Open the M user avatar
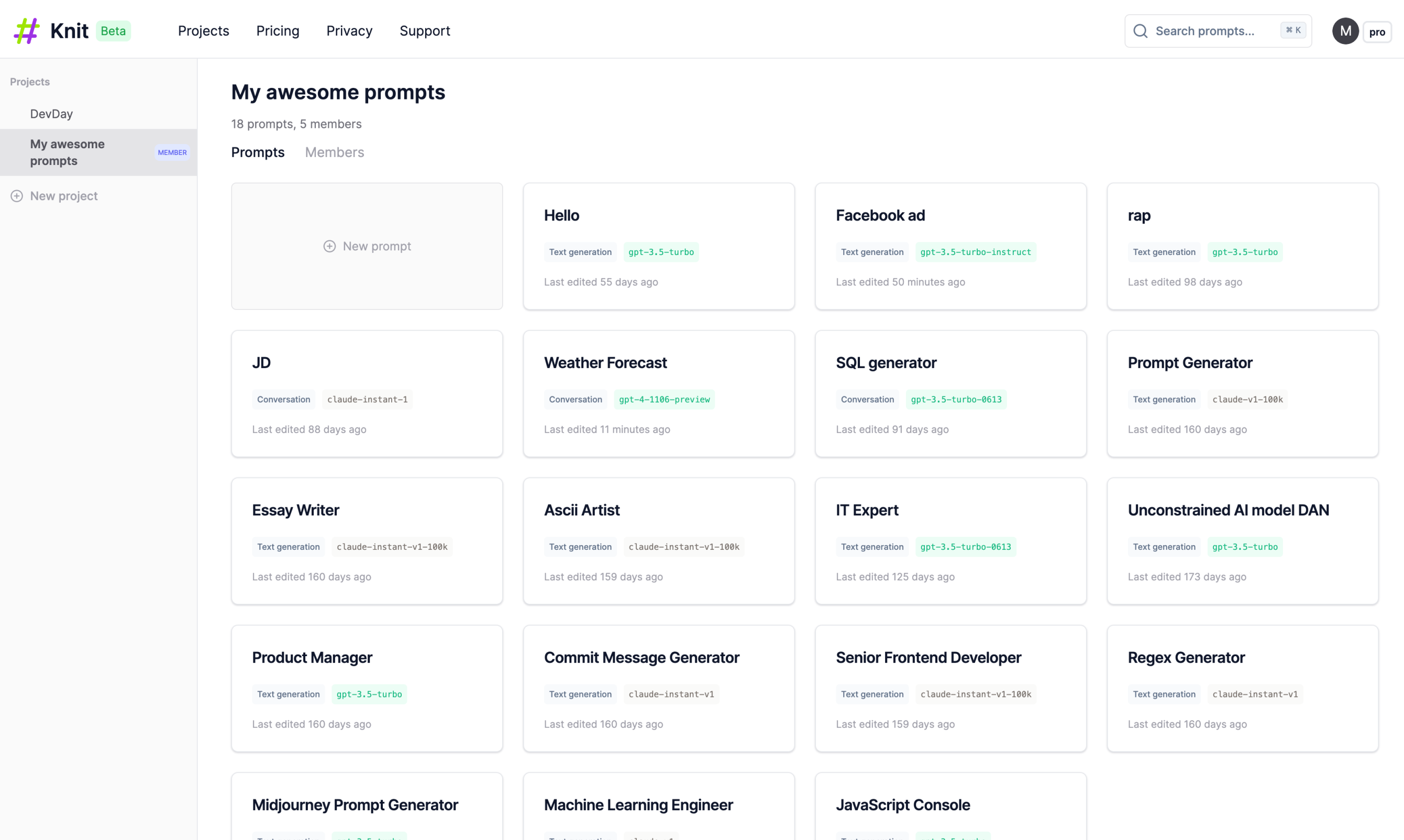The width and height of the screenshot is (1404, 840). [x=1345, y=31]
